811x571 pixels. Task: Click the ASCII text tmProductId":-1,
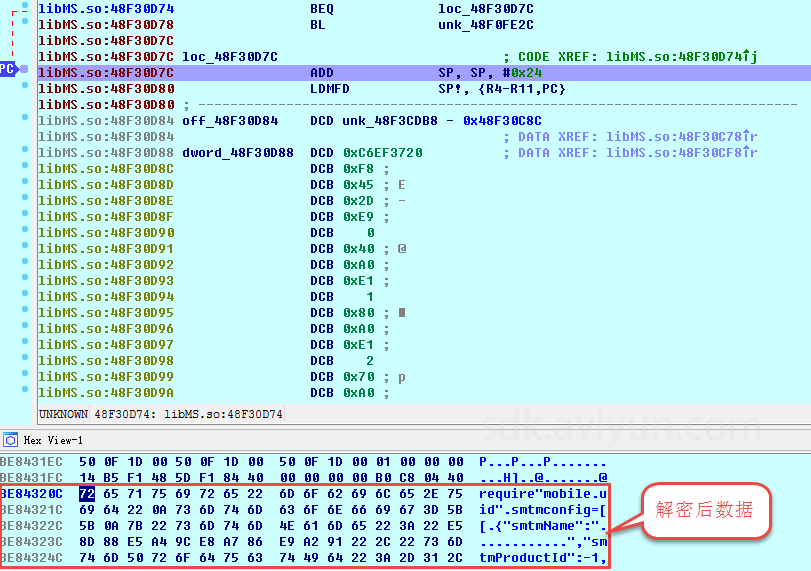(x=543, y=558)
